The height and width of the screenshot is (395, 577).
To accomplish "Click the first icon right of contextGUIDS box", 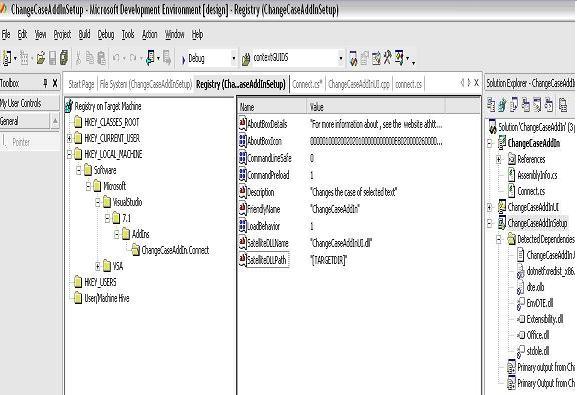I will point(353,58).
